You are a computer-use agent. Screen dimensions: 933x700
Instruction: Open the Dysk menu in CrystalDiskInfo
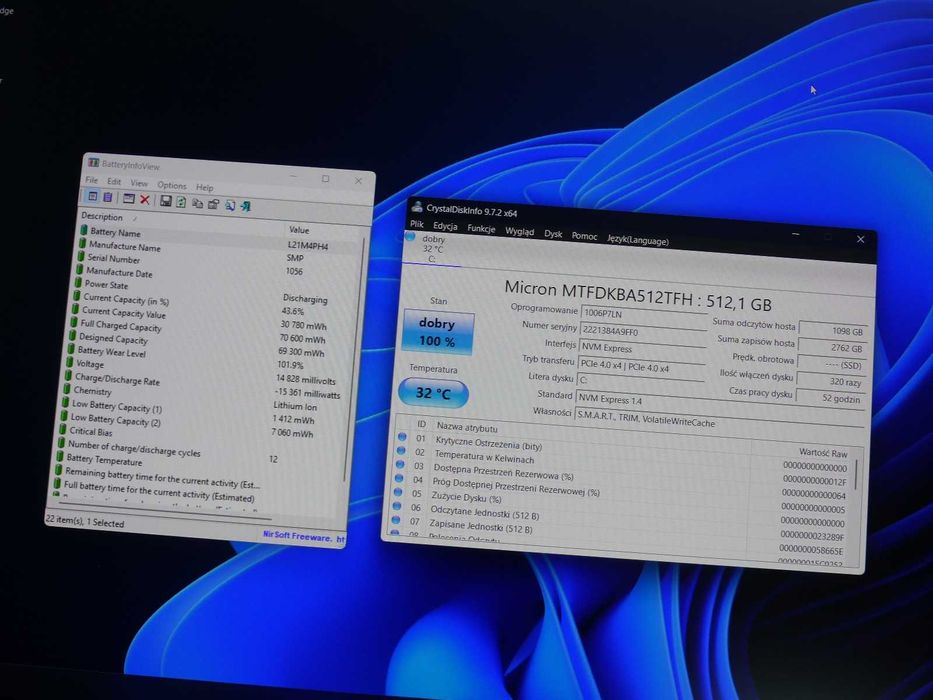pyautogui.click(x=553, y=234)
